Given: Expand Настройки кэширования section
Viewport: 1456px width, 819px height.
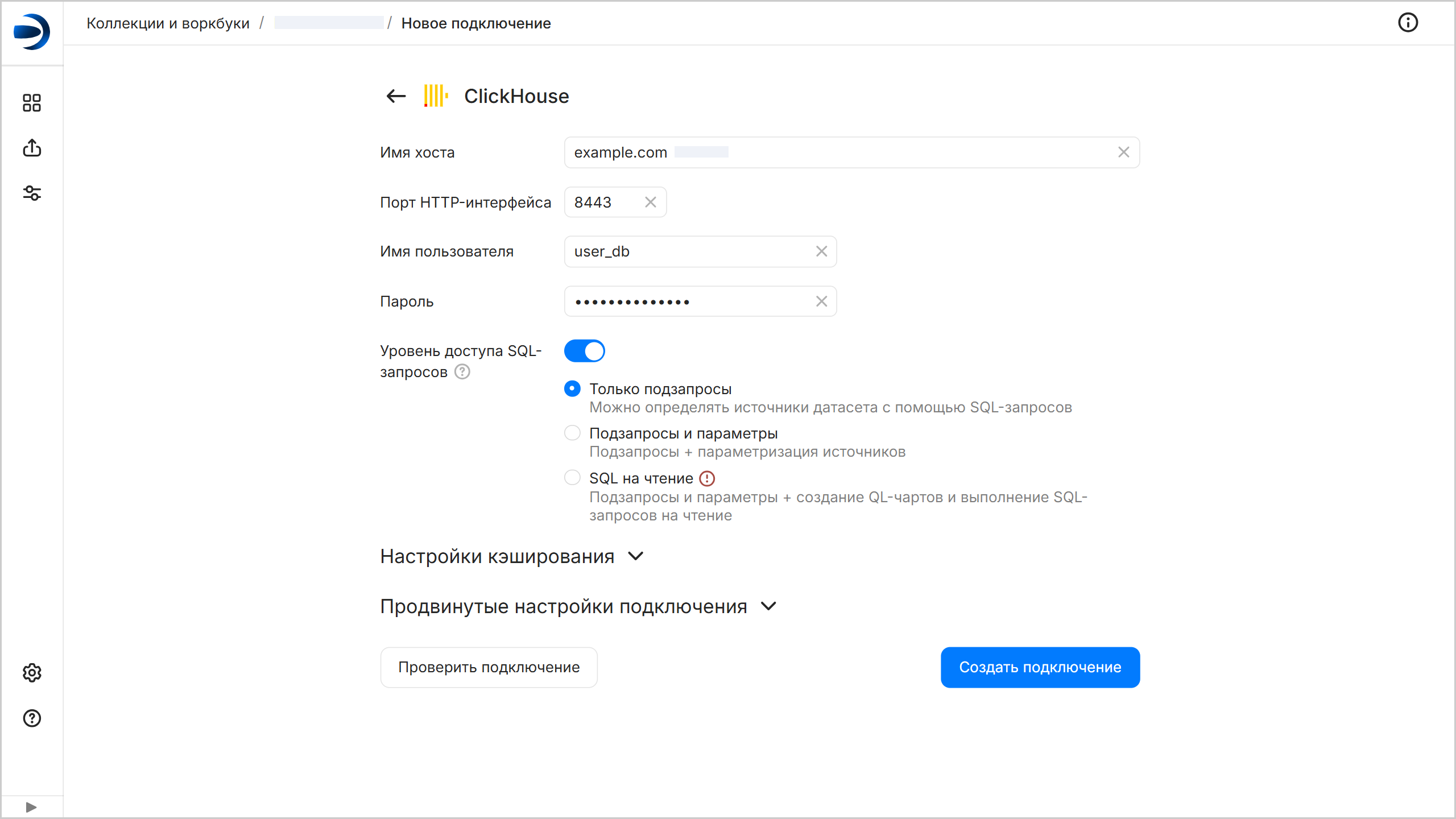Looking at the screenshot, I should click(512, 556).
